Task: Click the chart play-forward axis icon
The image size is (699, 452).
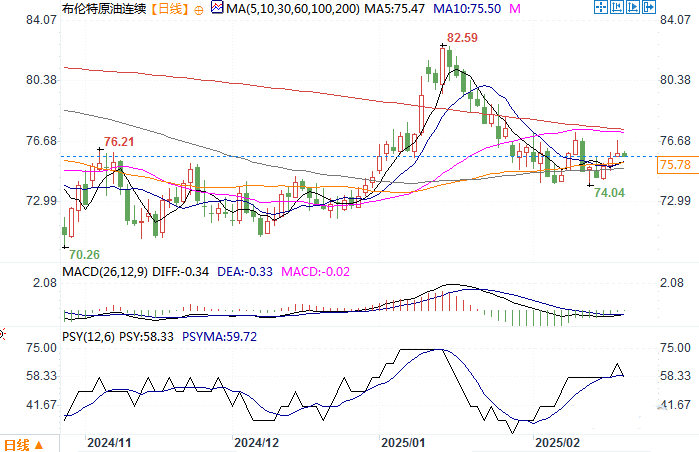Action: tap(633, 7)
